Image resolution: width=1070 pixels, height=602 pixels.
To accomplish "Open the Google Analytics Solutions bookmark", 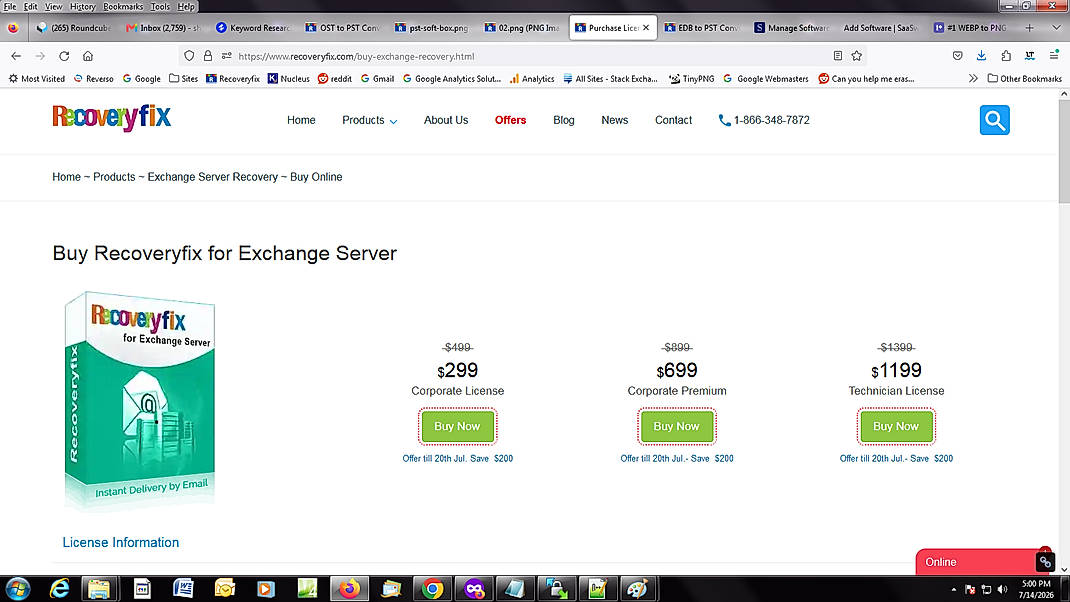I will click(452, 78).
